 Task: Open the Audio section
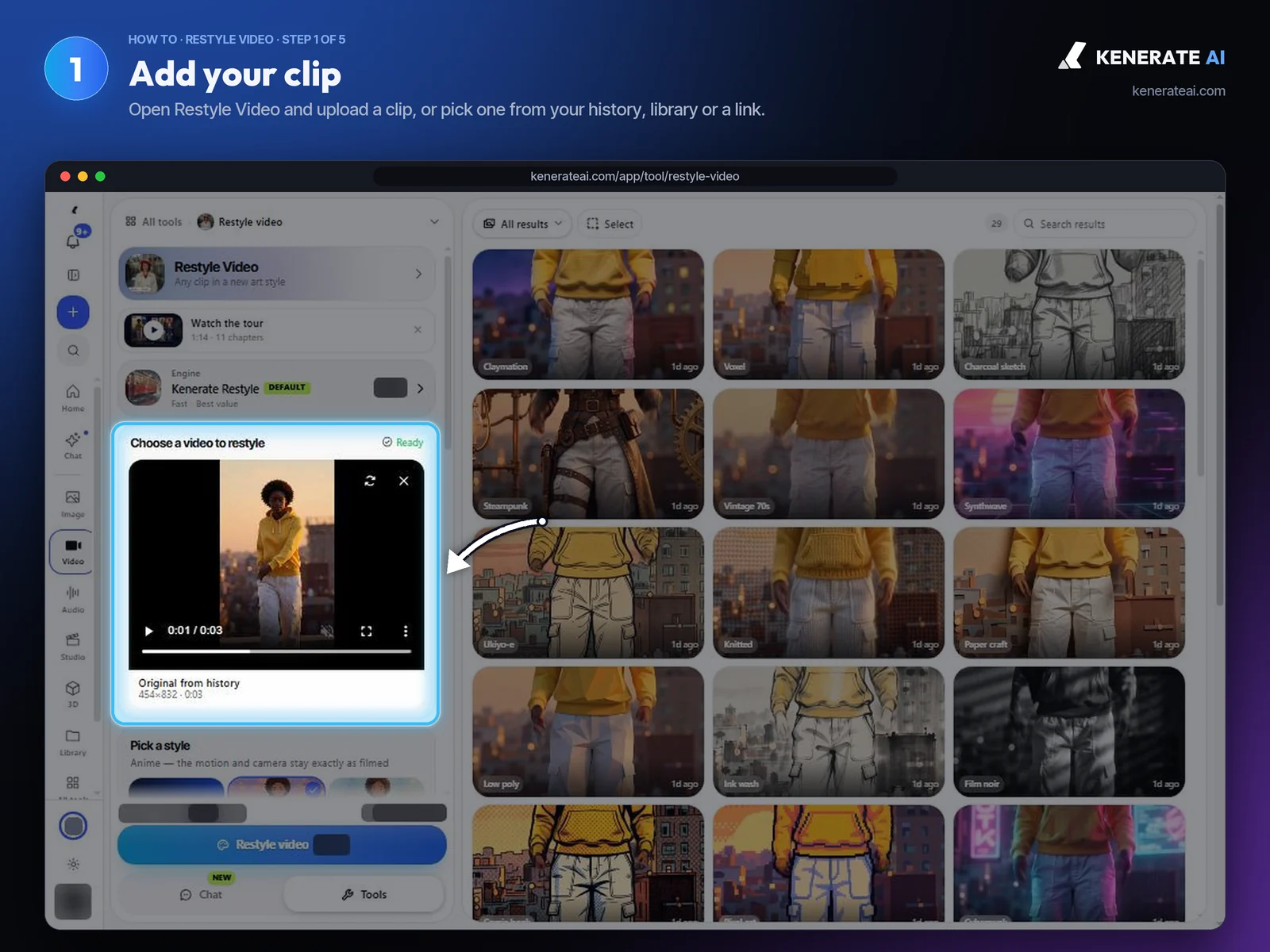point(73,599)
